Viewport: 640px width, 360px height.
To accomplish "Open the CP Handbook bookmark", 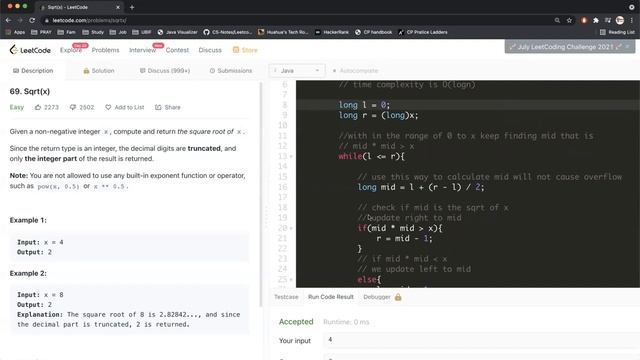I will [373, 32].
